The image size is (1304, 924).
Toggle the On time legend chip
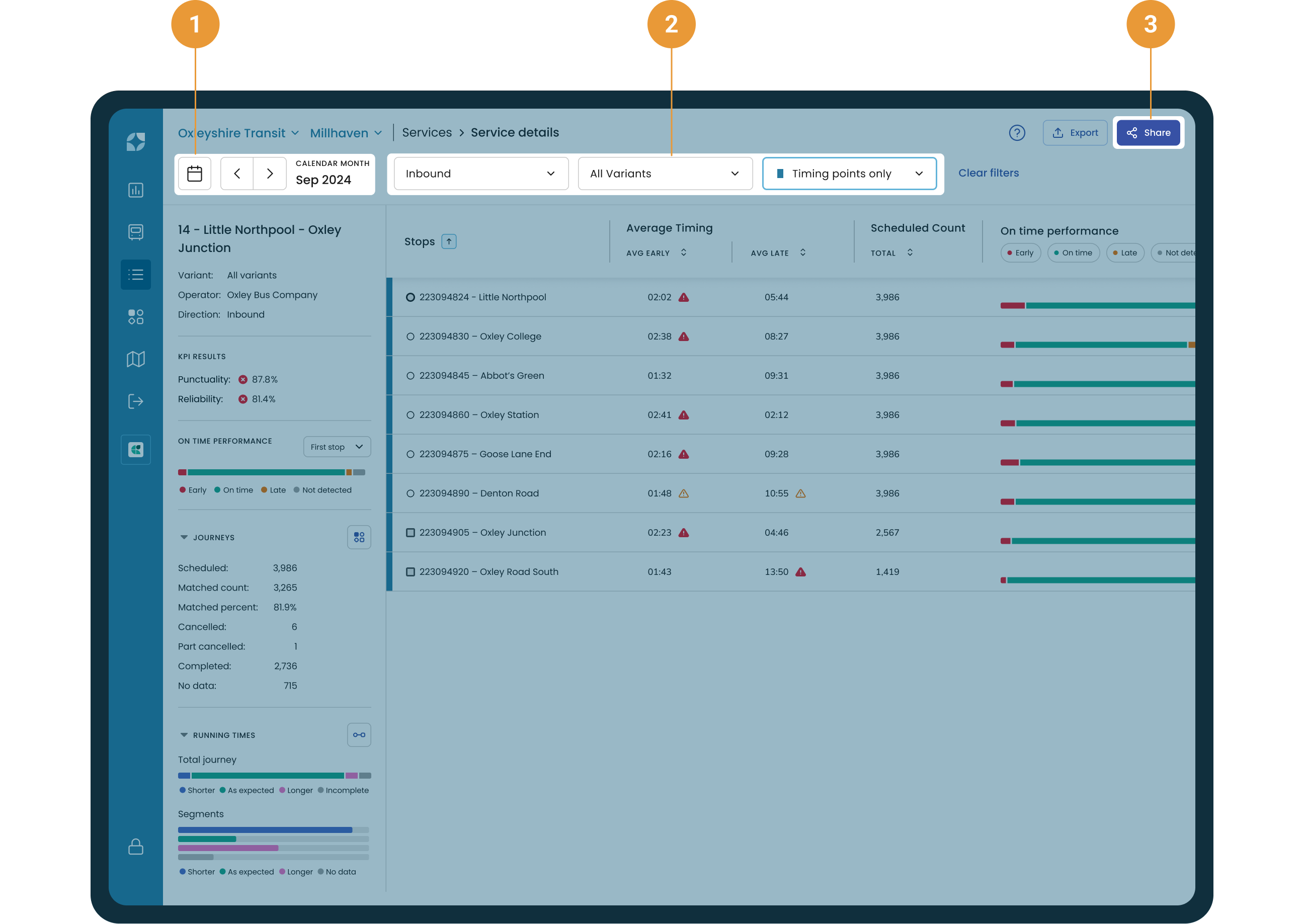pos(1073,253)
